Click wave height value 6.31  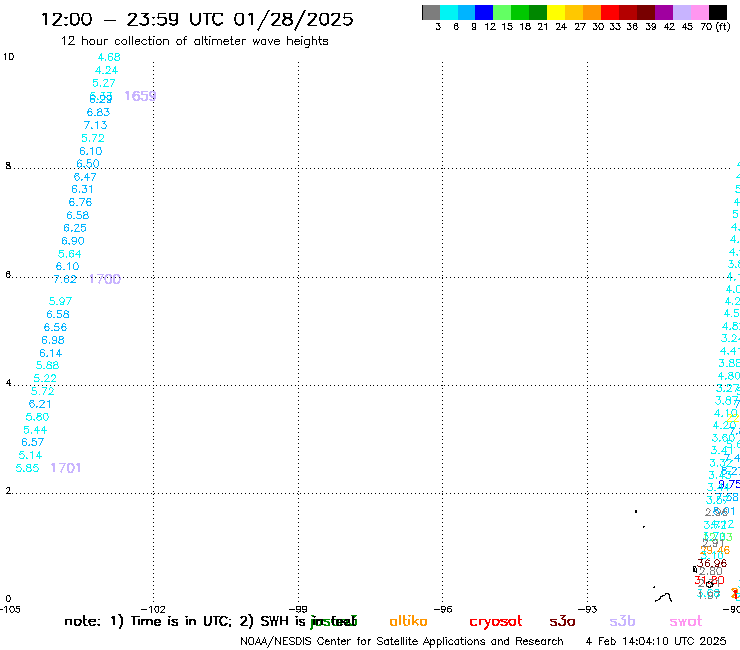(x=83, y=189)
